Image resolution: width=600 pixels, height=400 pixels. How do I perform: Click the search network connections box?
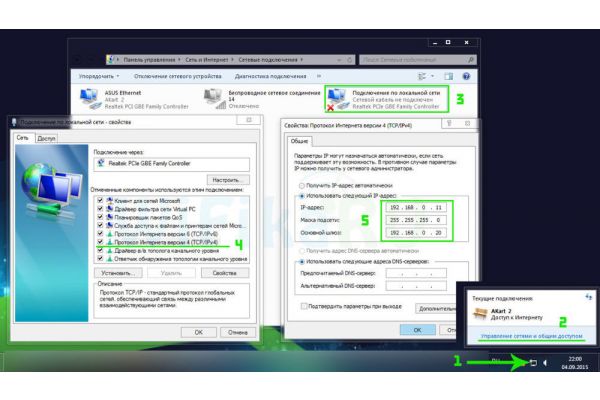[413, 60]
